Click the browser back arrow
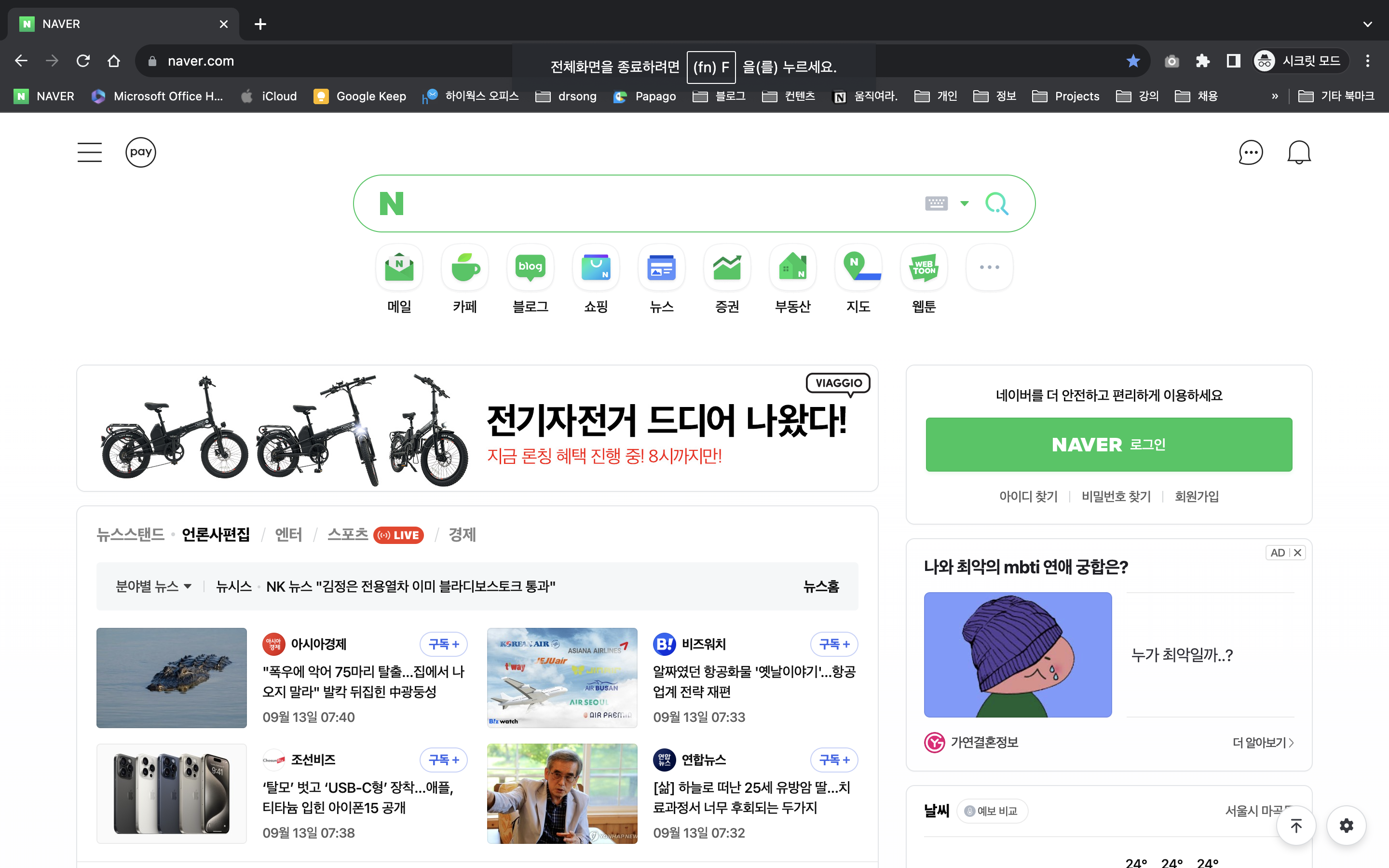 (21, 60)
